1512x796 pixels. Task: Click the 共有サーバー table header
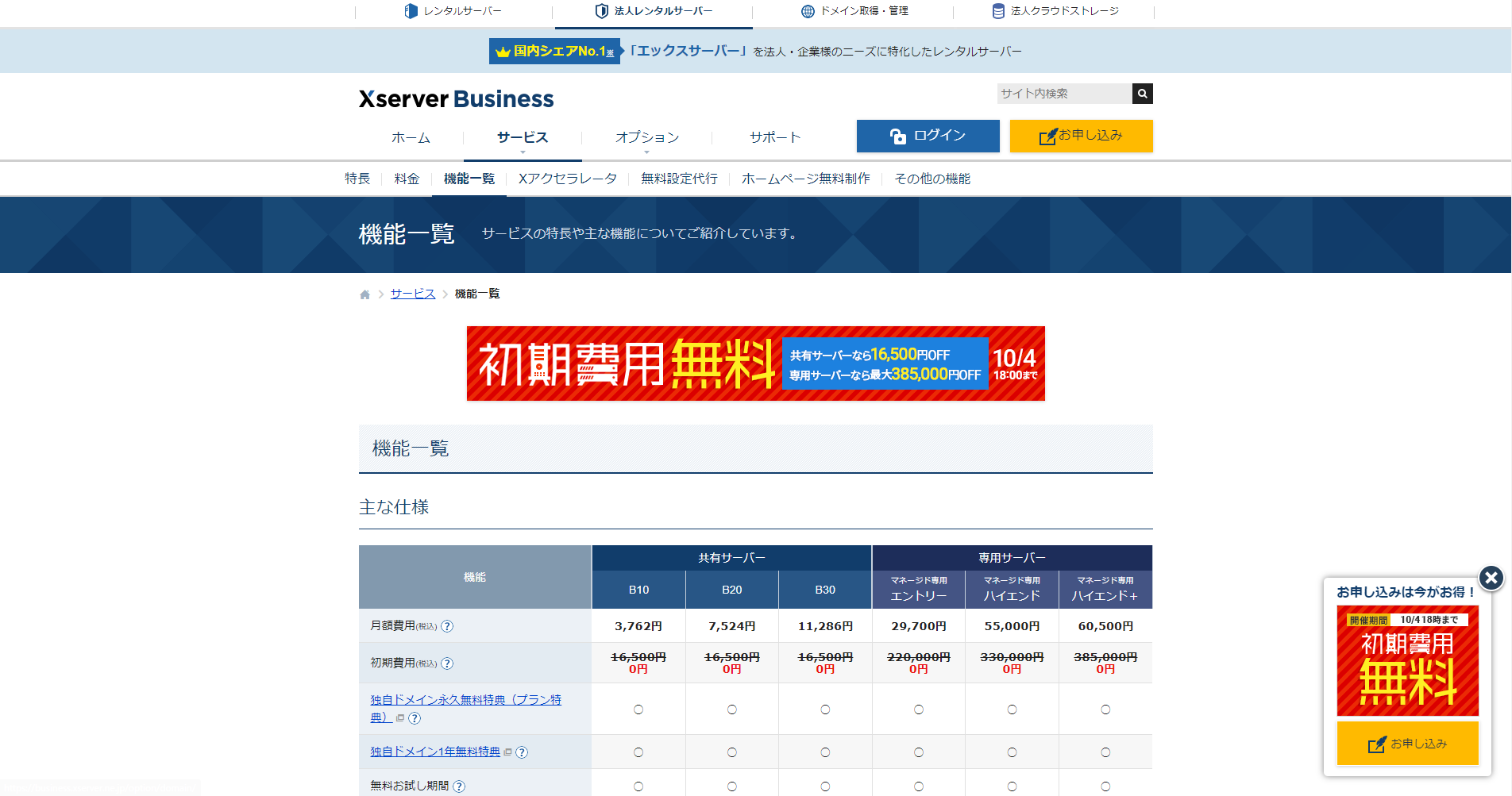tap(731, 558)
